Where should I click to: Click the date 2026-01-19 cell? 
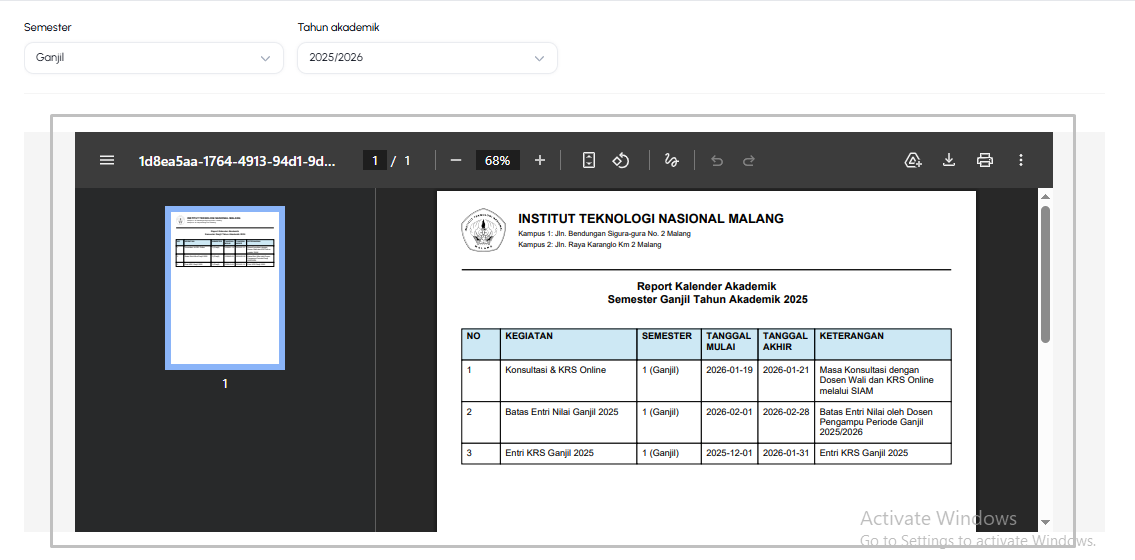pyautogui.click(x=730, y=381)
